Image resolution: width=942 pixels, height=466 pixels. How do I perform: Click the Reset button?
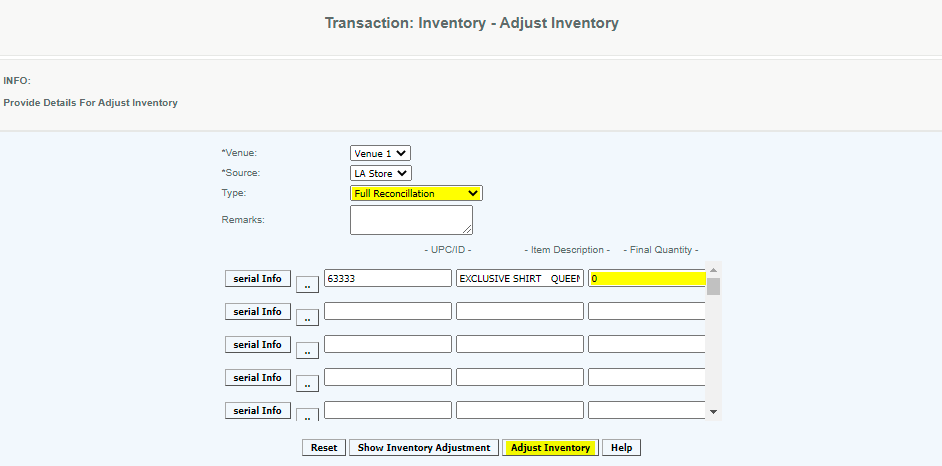[x=324, y=448]
